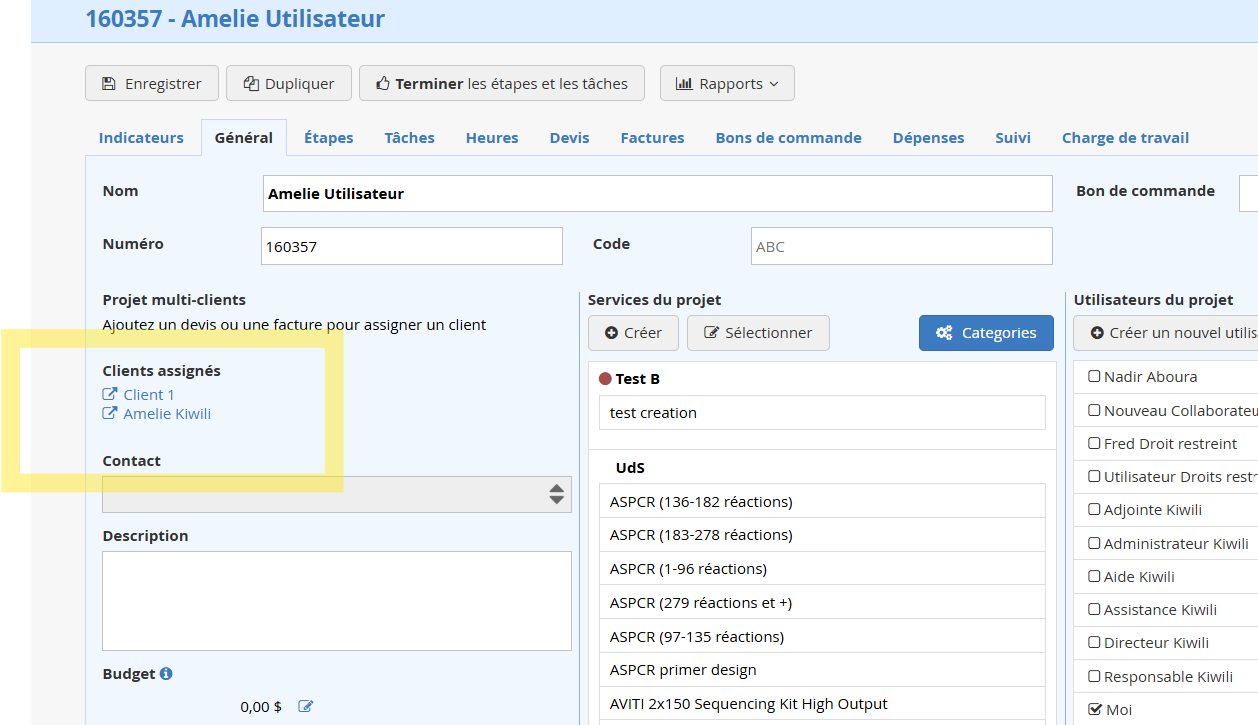Select ASPCR (97-135 réactions) service
Screen dimensions: 1258x725
coord(822,636)
